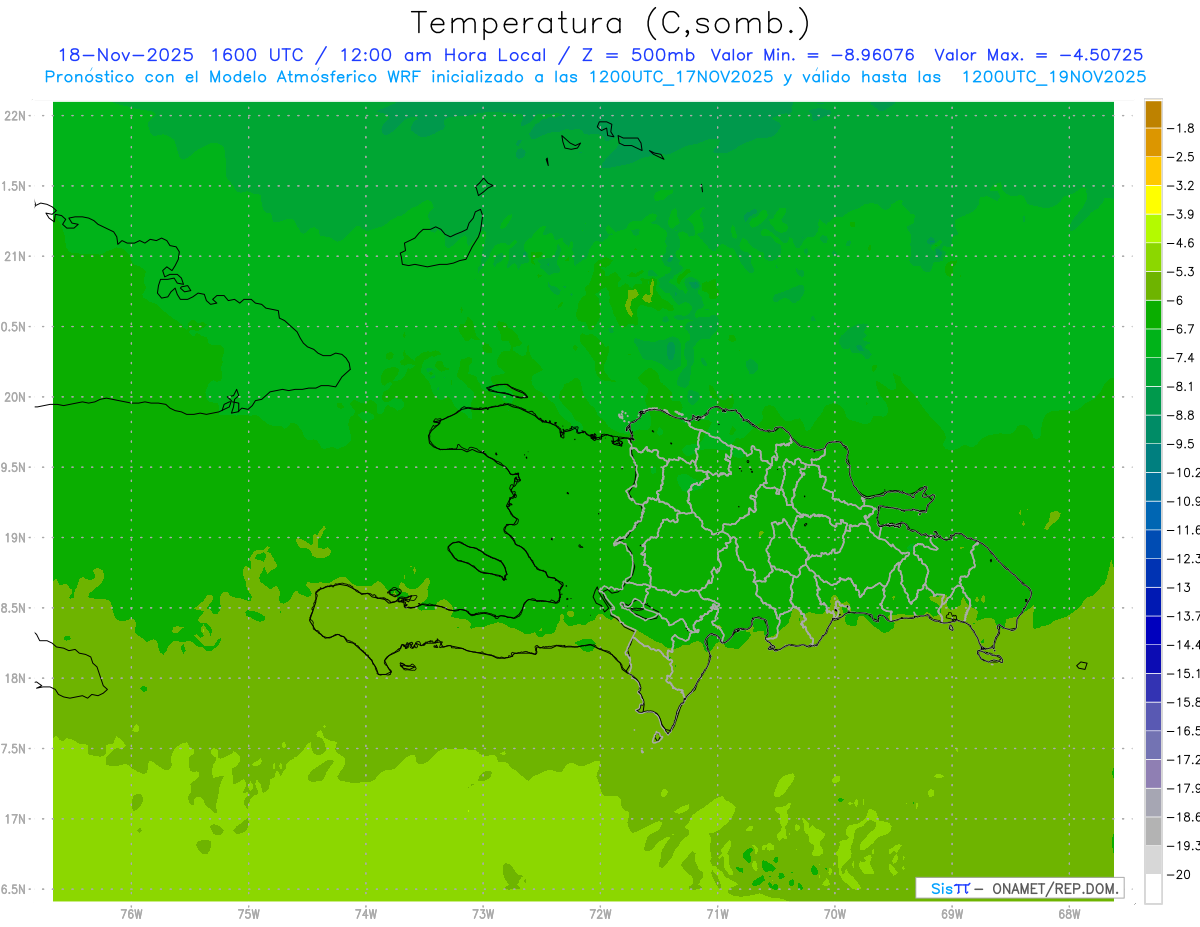Viewport: 1200px width, 927px height.
Task: Pick the white swatch below -20 on the scale
Action: click(1154, 889)
